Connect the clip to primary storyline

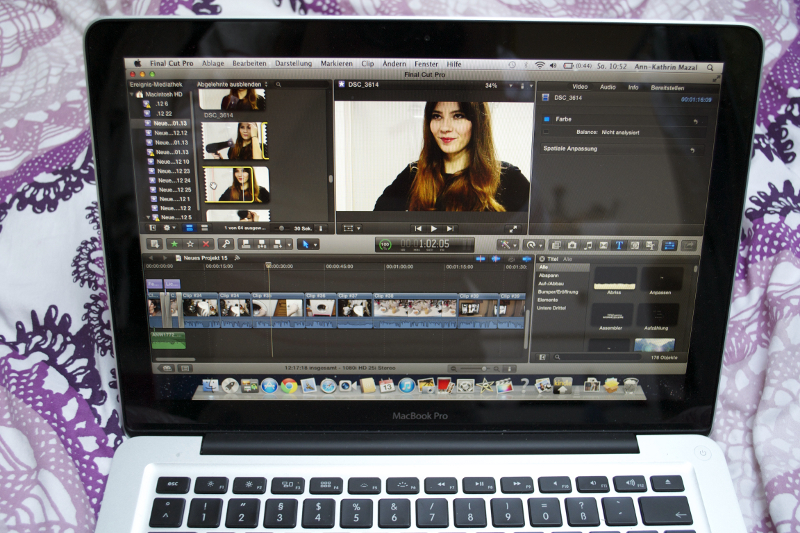(x=246, y=244)
